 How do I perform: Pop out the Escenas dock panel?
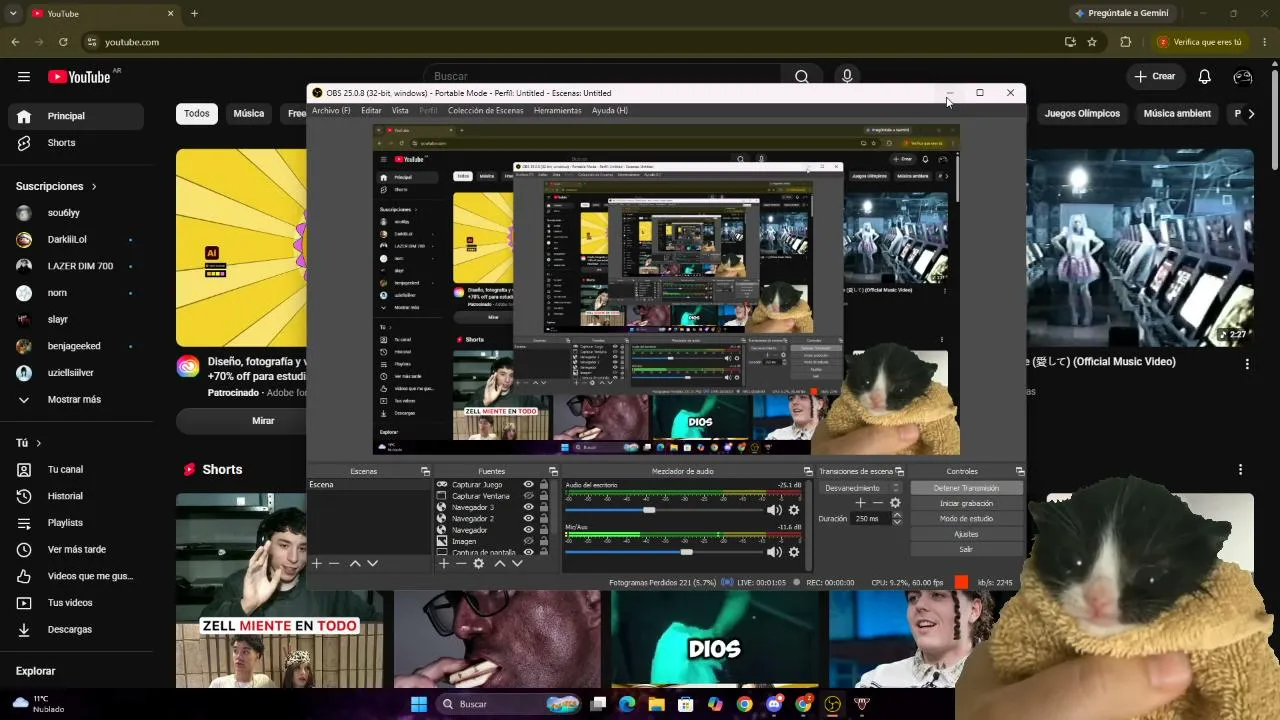tap(425, 471)
